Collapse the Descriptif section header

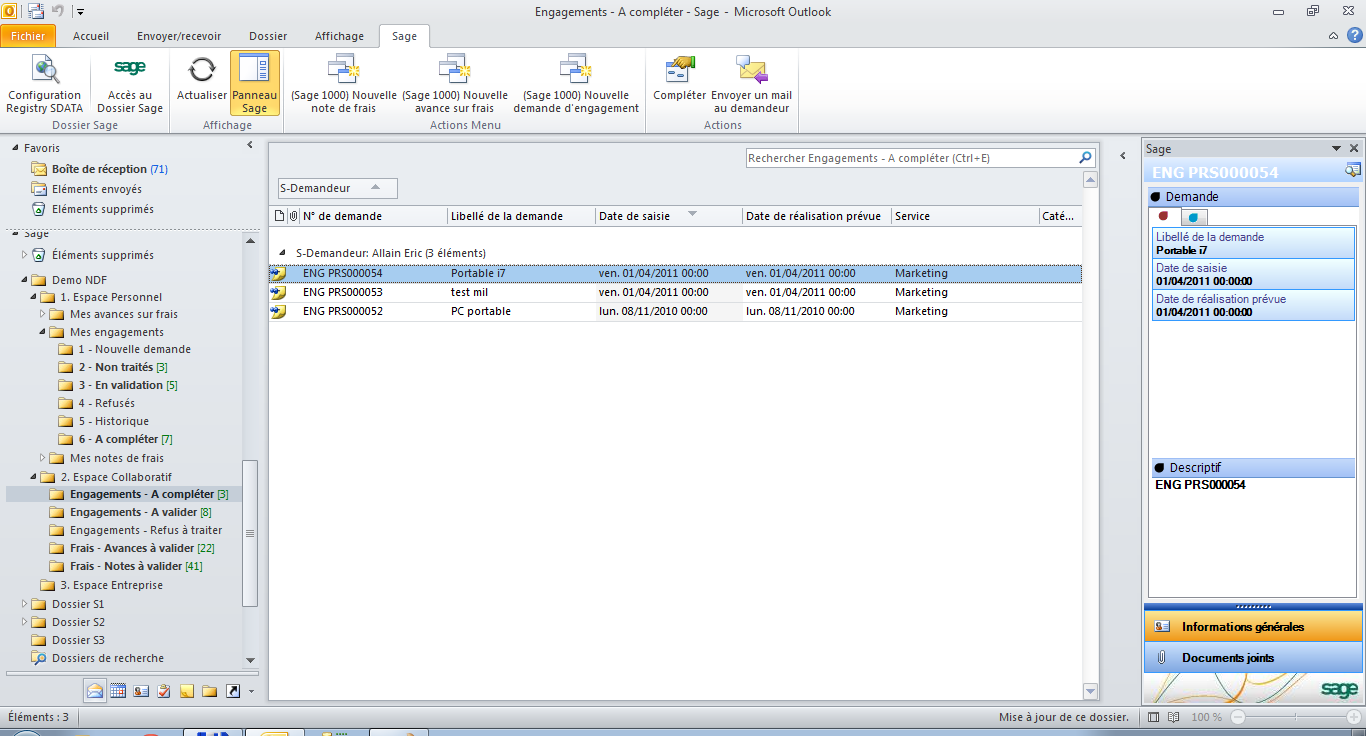click(x=1253, y=468)
